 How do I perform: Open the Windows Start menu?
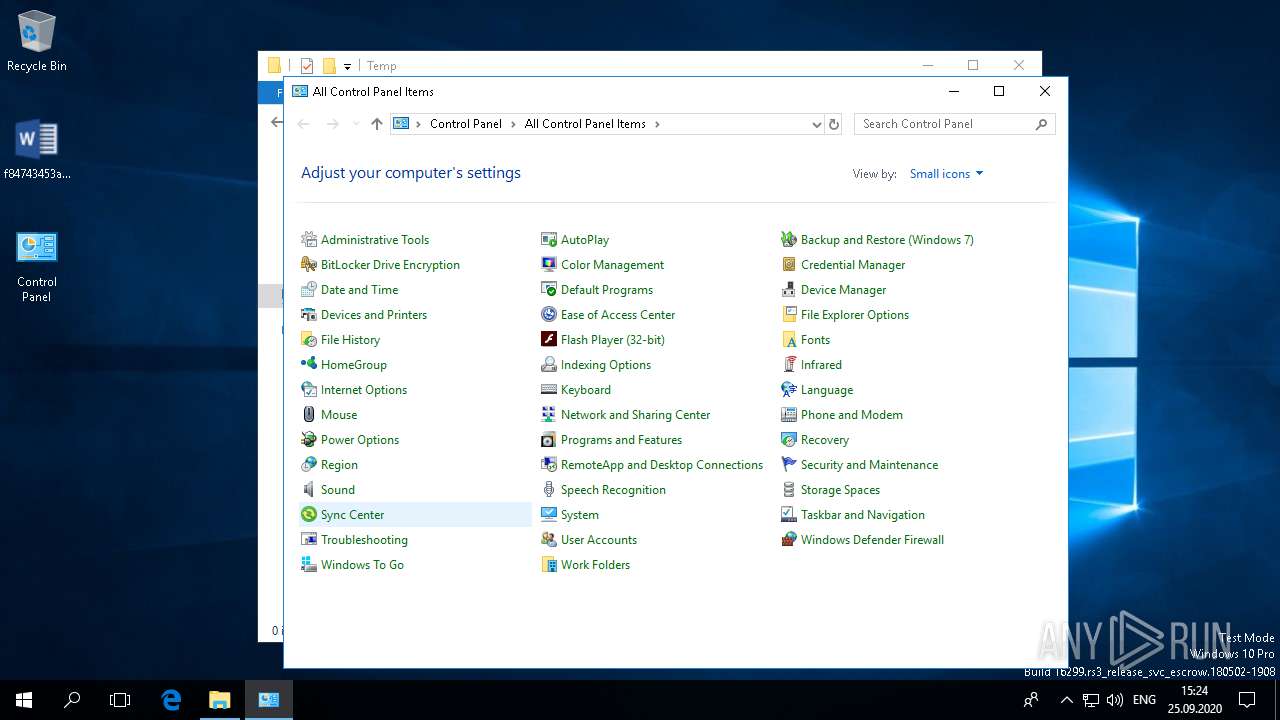(24, 700)
